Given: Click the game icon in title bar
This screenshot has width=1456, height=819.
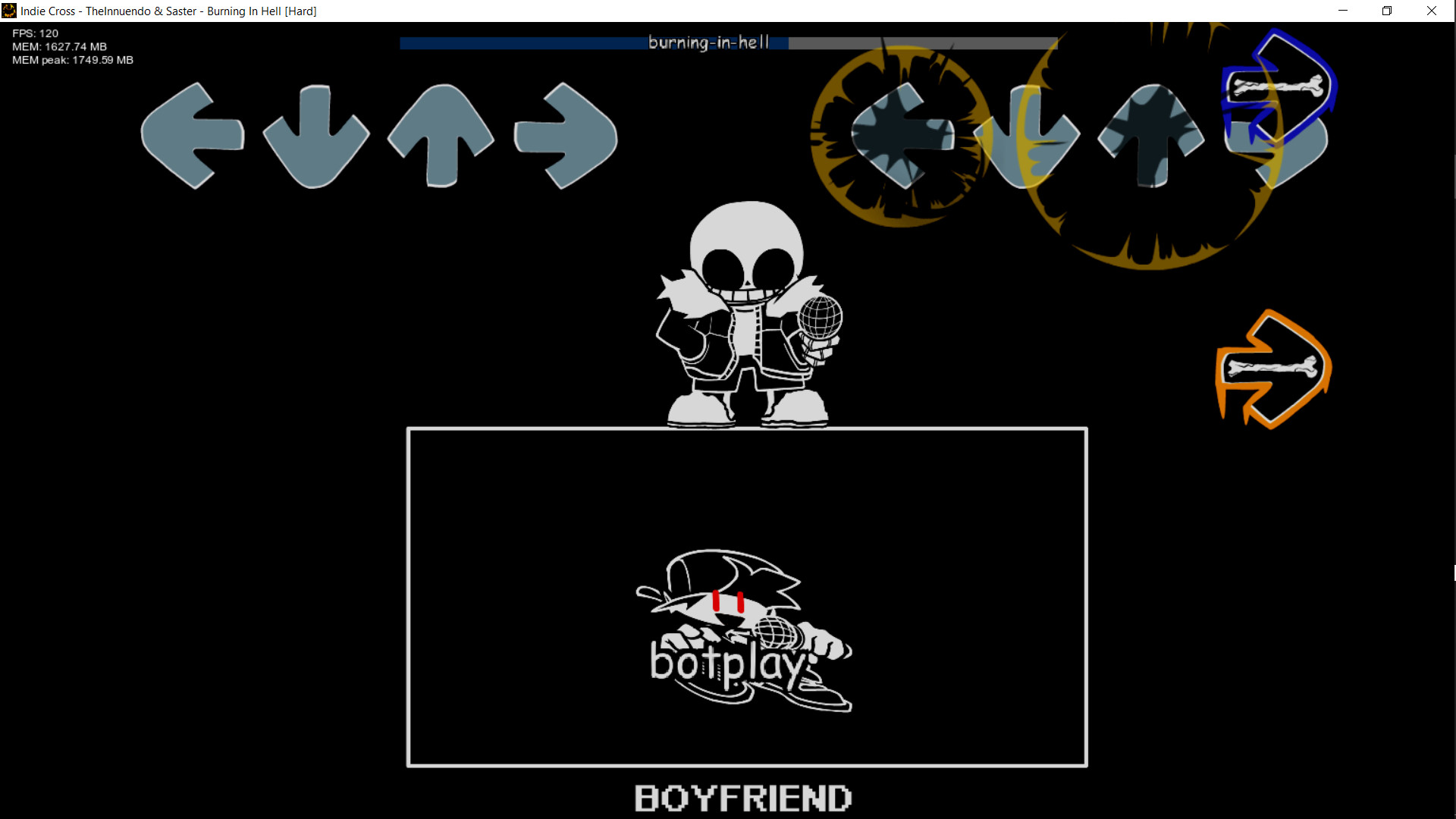Looking at the screenshot, I should click(x=9, y=11).
